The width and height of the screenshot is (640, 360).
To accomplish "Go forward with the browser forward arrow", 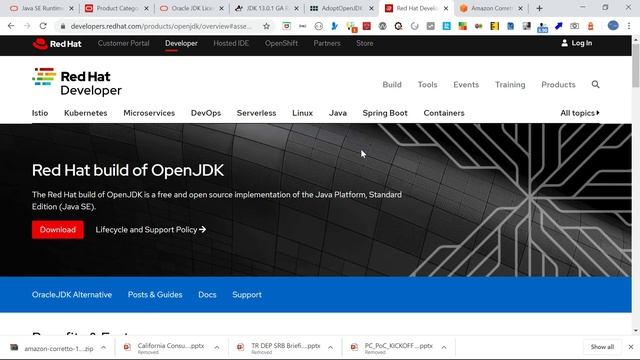I will pos(27,26).
